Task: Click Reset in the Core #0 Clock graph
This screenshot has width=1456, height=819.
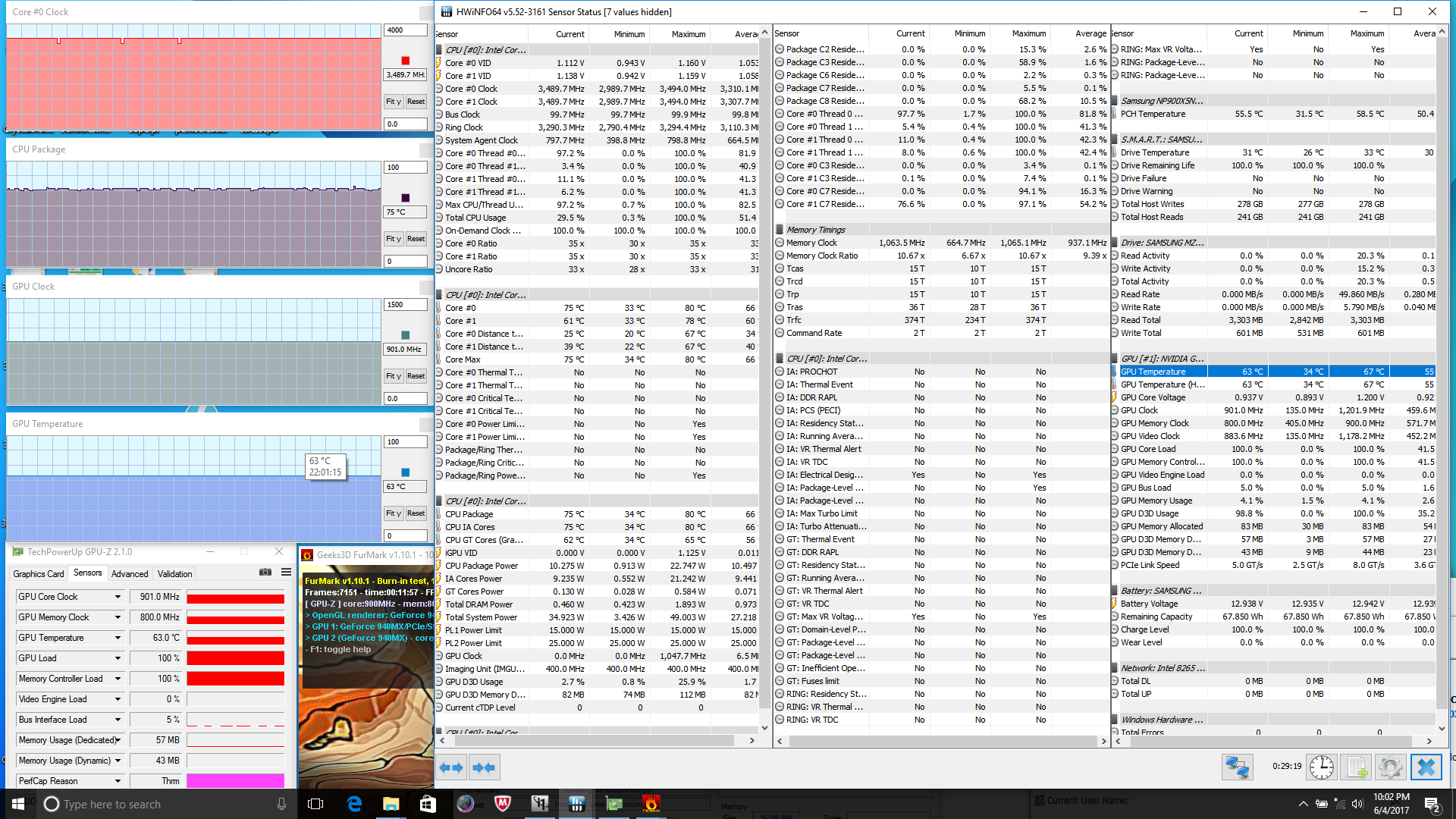Action: [x=416, y=102]
